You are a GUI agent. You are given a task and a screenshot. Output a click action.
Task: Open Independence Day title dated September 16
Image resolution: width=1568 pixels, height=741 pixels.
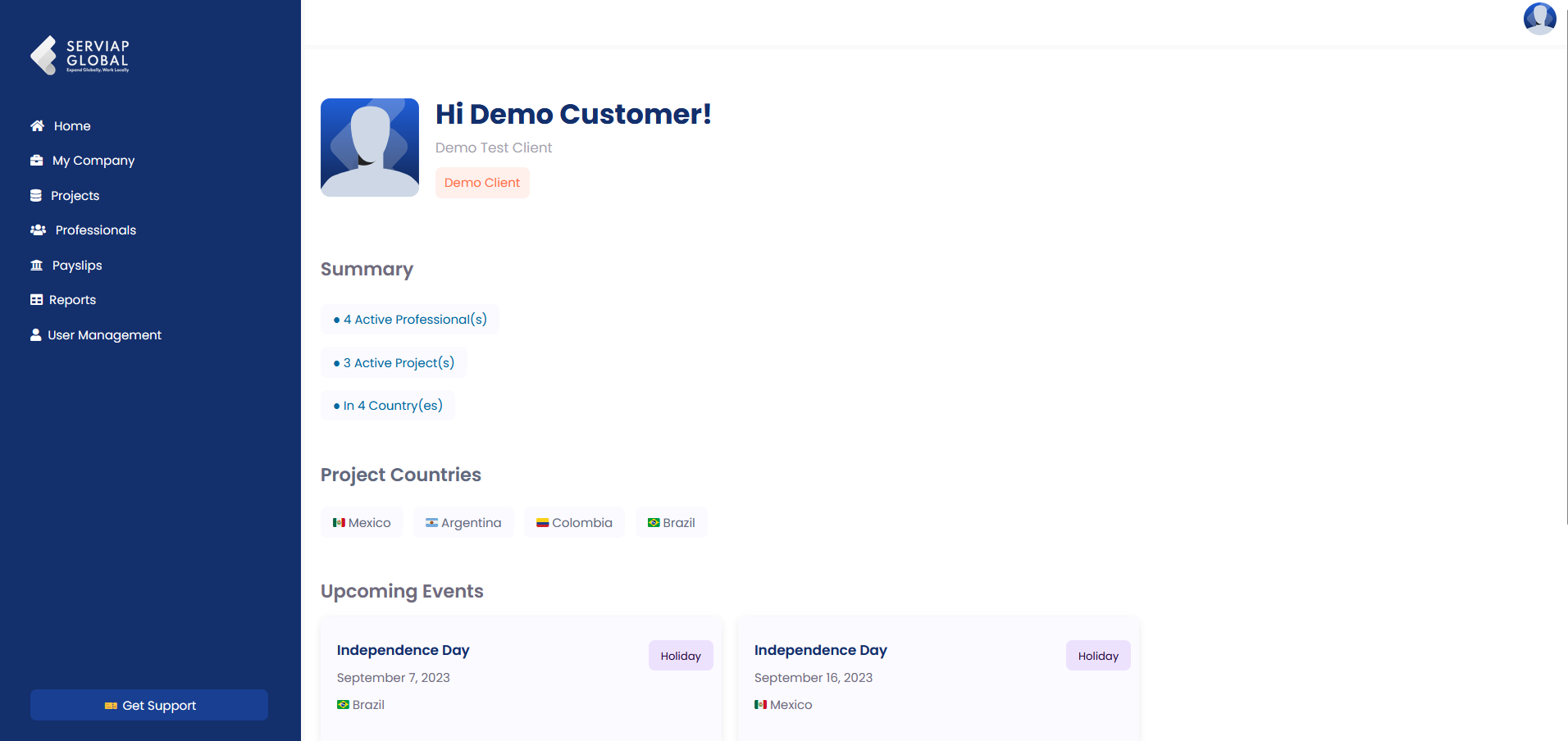click(820, 650)
